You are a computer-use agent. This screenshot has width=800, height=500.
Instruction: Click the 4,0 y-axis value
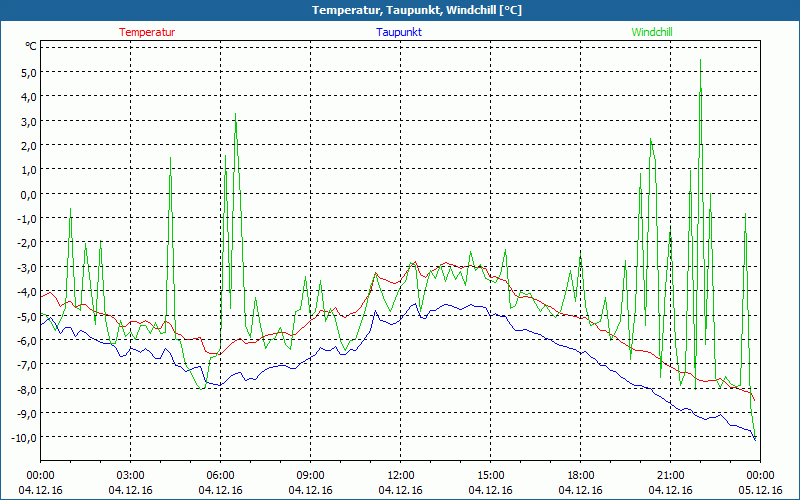(29, 96)
